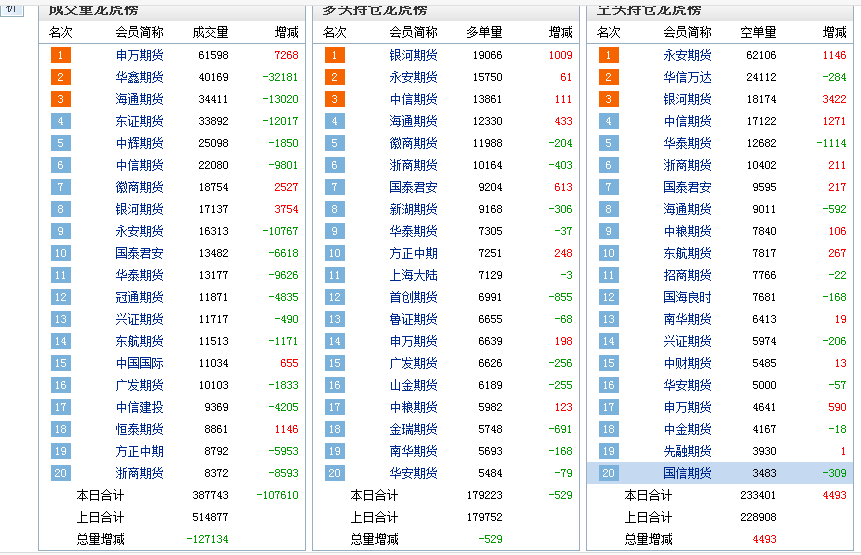Click 中金期货 member link

pos(687,429)
